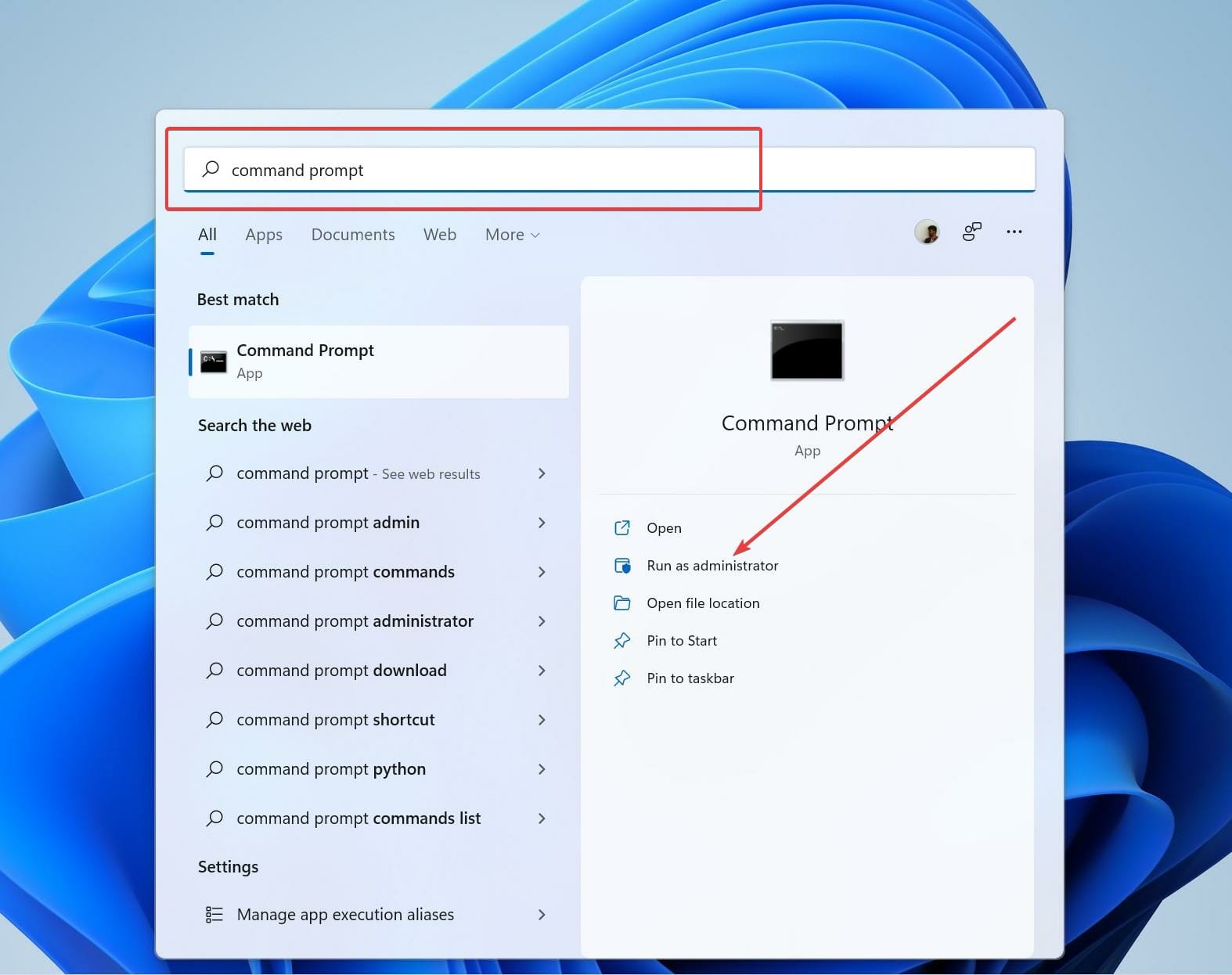
Task: Open 'command prompt commands list' web suggestion
Action: (x=379, y=818)
